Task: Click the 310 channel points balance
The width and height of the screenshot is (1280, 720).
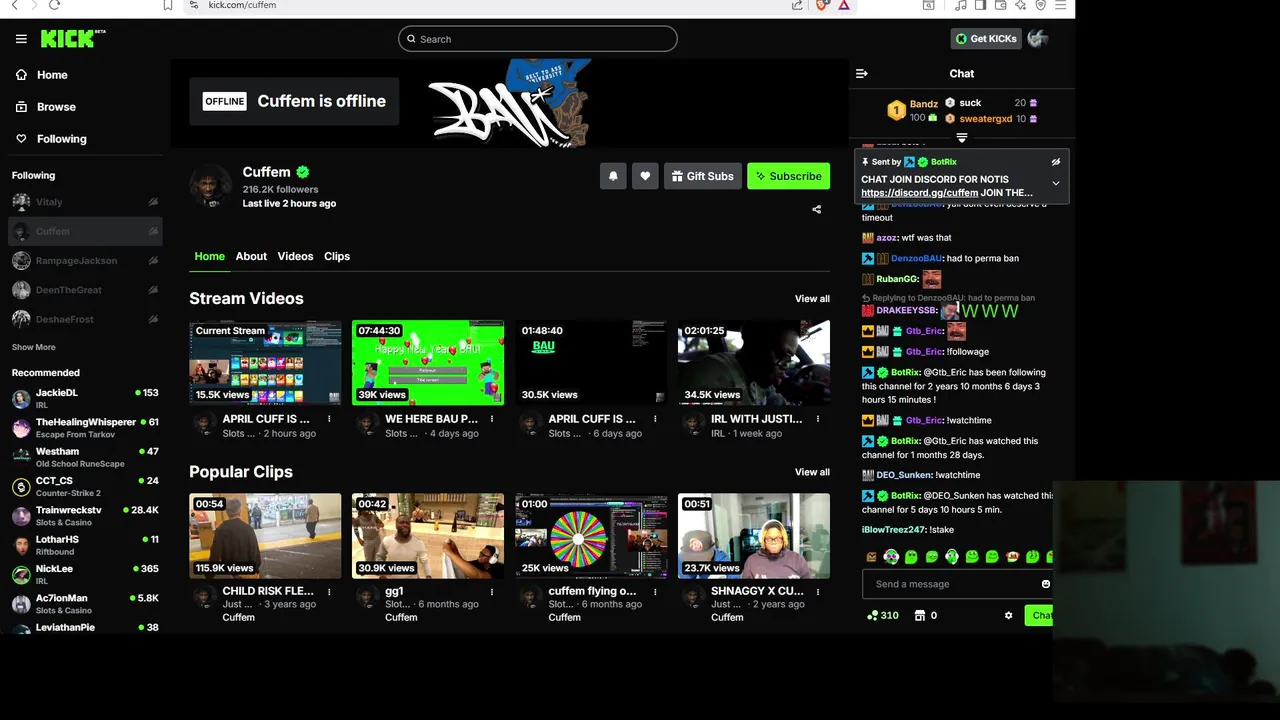Action: pos(883,616)
